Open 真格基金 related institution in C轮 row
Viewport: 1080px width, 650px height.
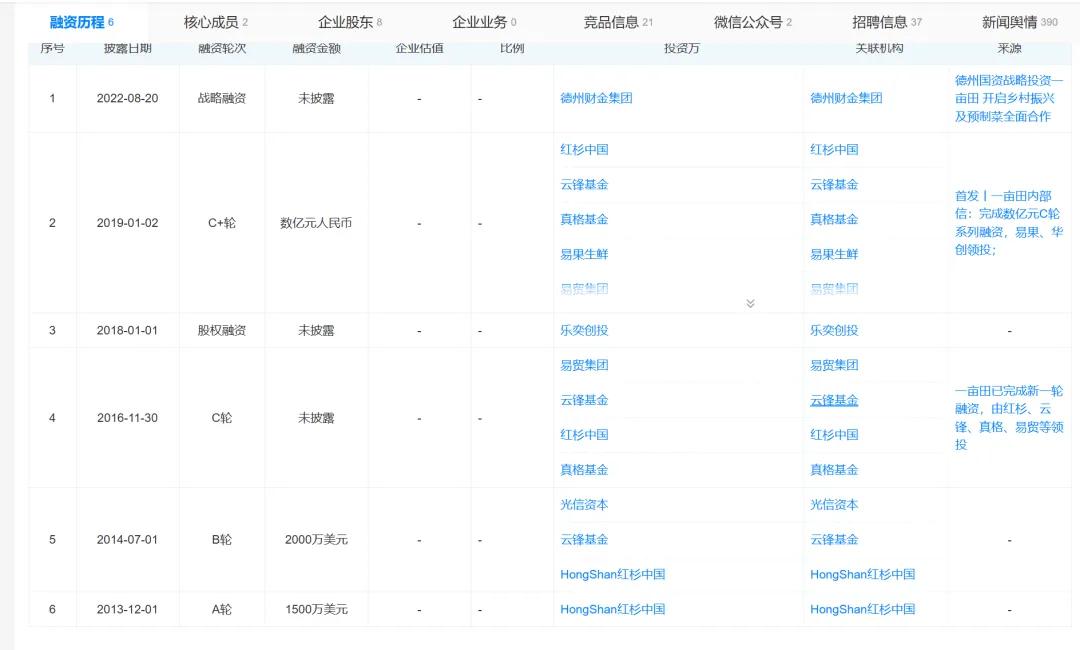(x=834, y=470)
